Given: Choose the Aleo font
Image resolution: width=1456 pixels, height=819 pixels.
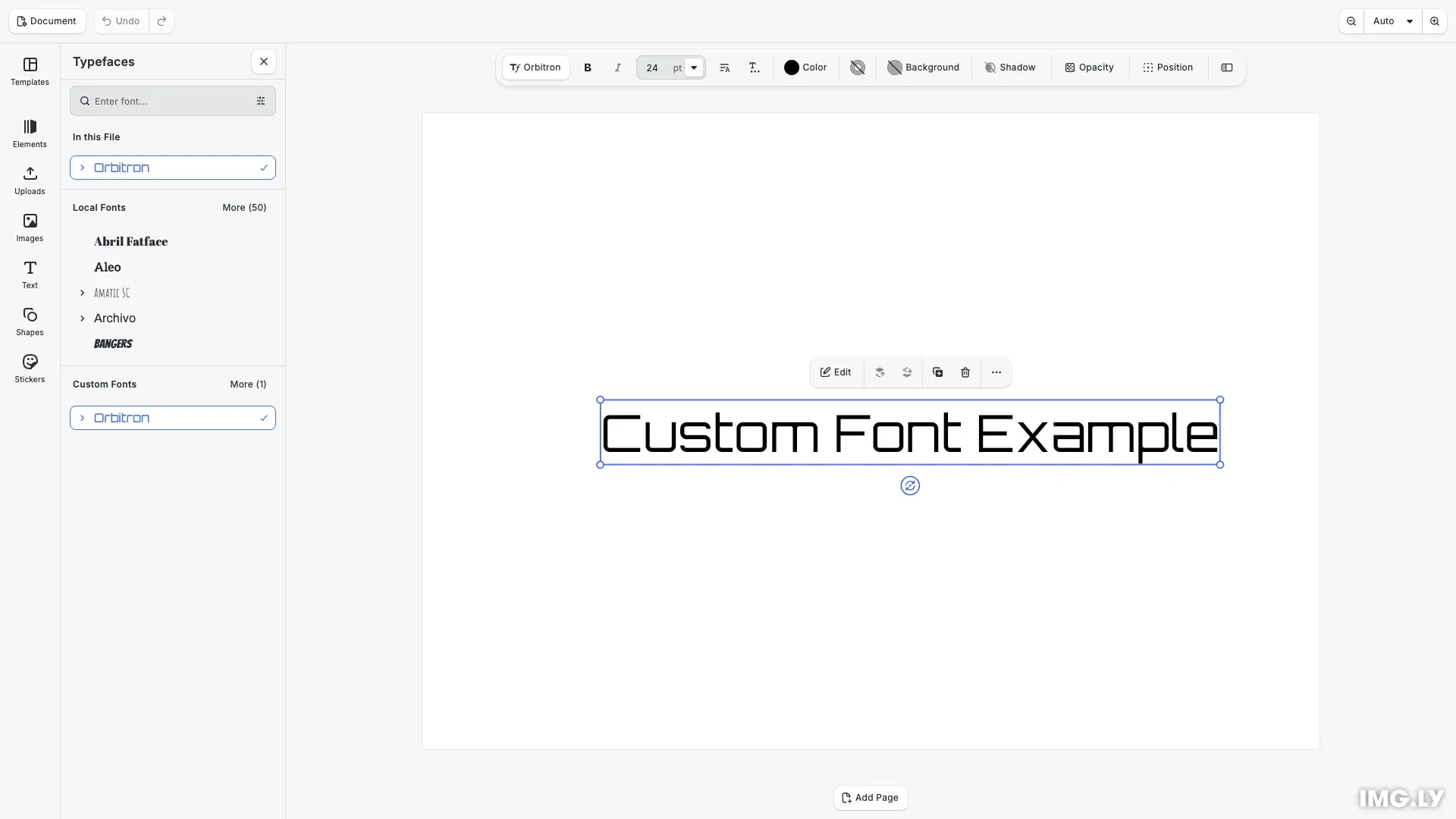Looking at the screenshot, I should click(x=173, y=267).
